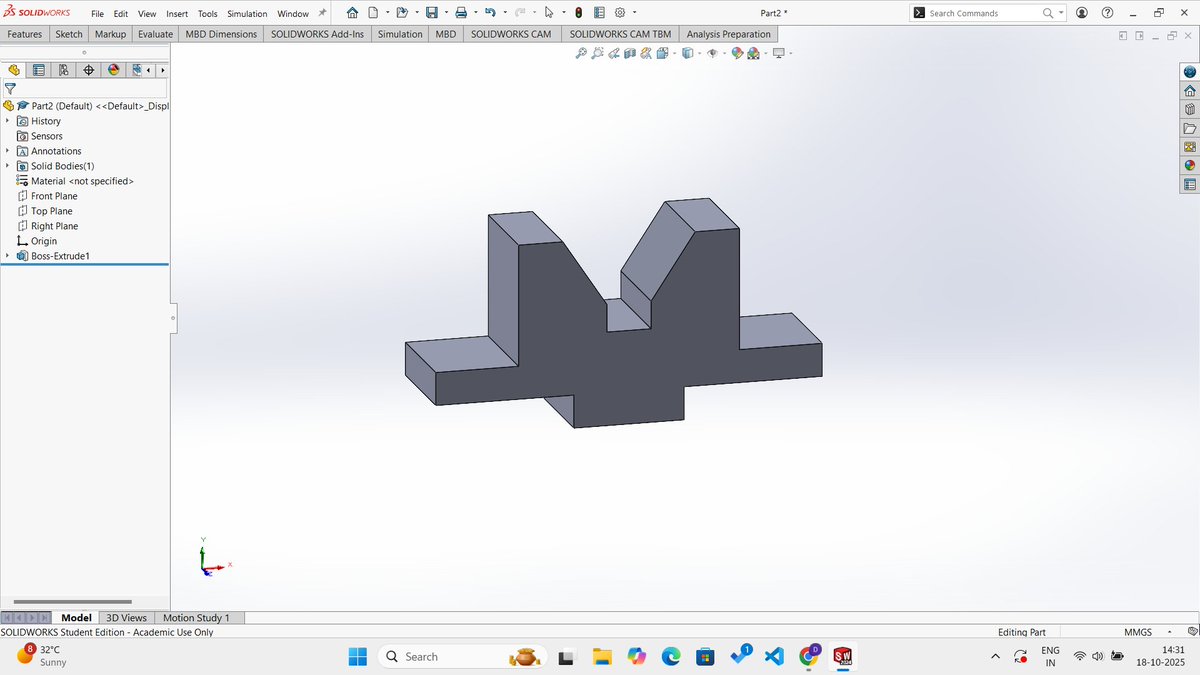Click Previous View icon in view toolbar
1200x675 pixels.
[613, 53]
